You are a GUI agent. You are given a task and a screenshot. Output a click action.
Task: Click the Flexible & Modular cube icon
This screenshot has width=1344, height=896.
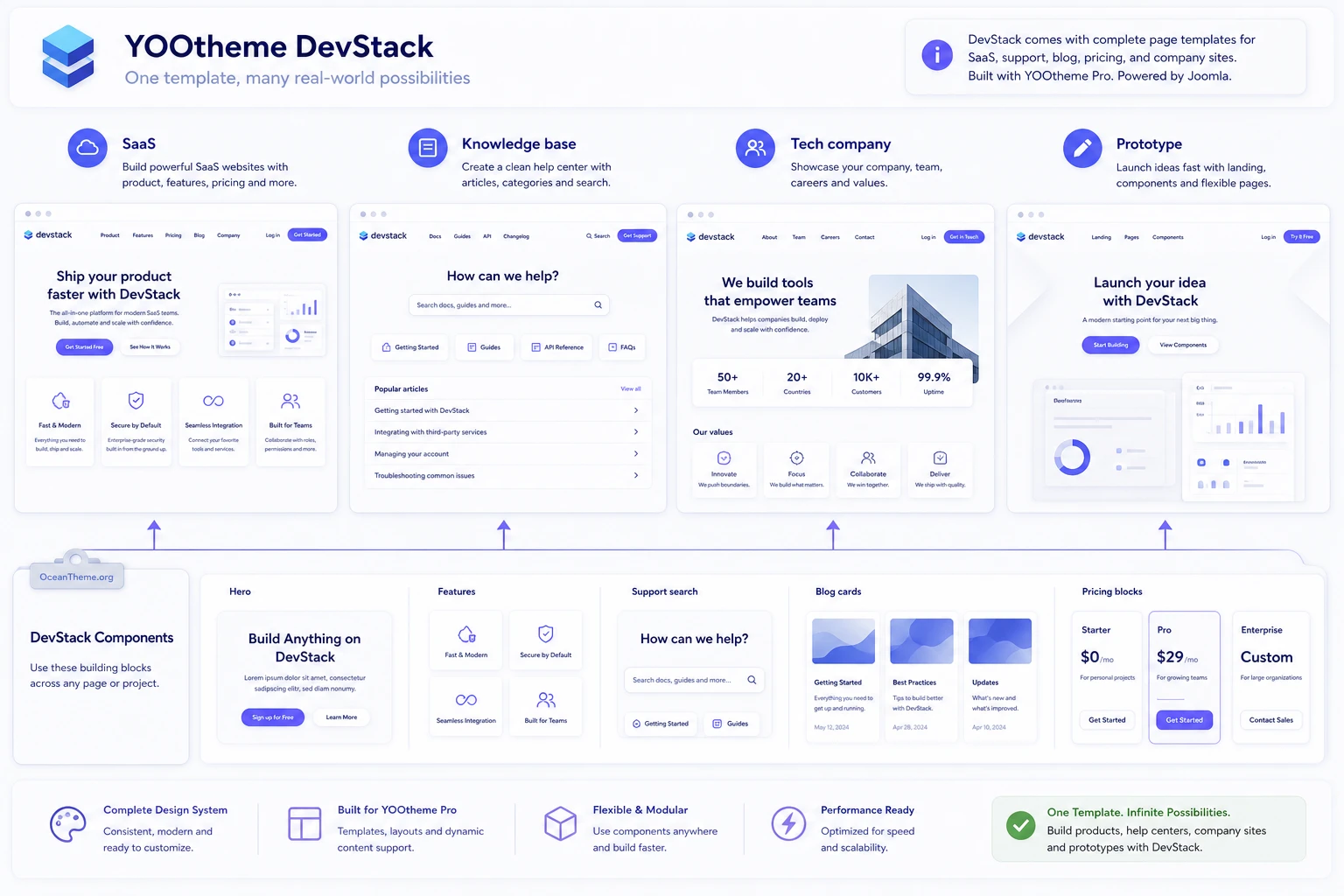coord(560,824)
